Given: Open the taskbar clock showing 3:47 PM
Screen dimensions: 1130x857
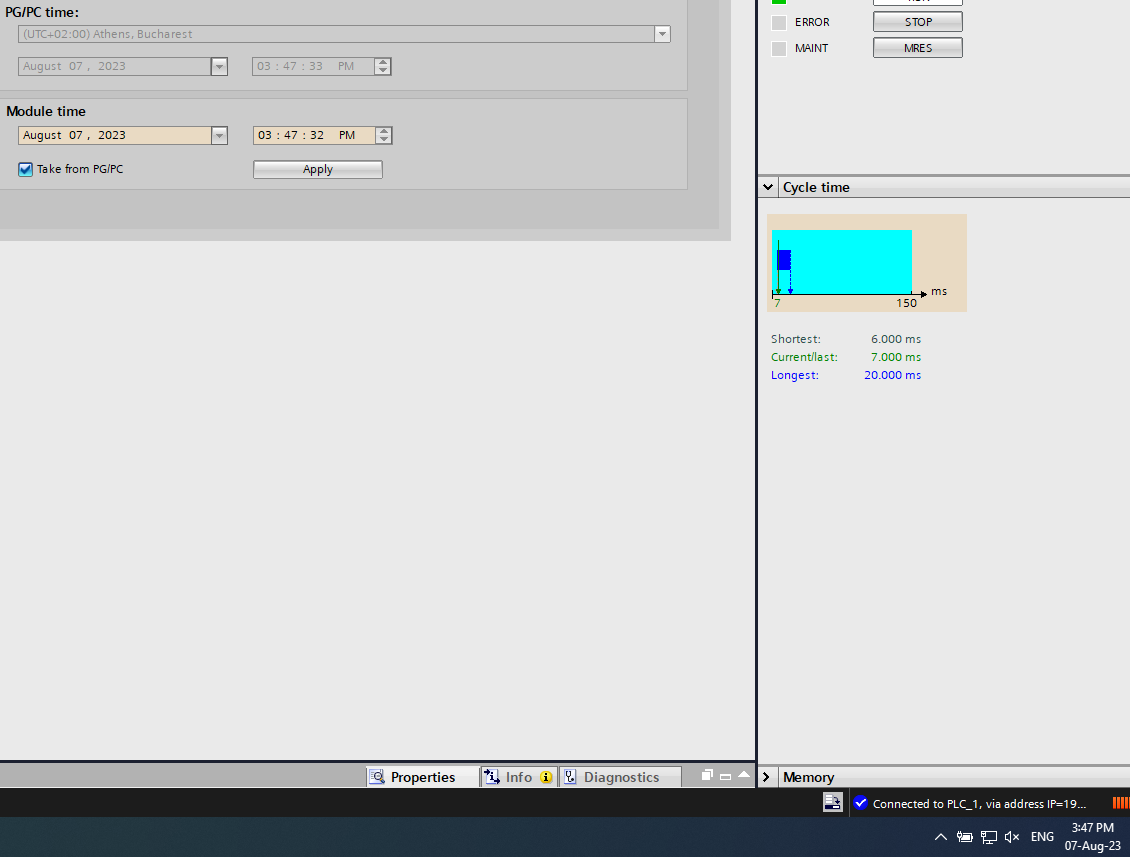Looking at the screenshot, I should pyautogui.click(x=1093, y=837).
